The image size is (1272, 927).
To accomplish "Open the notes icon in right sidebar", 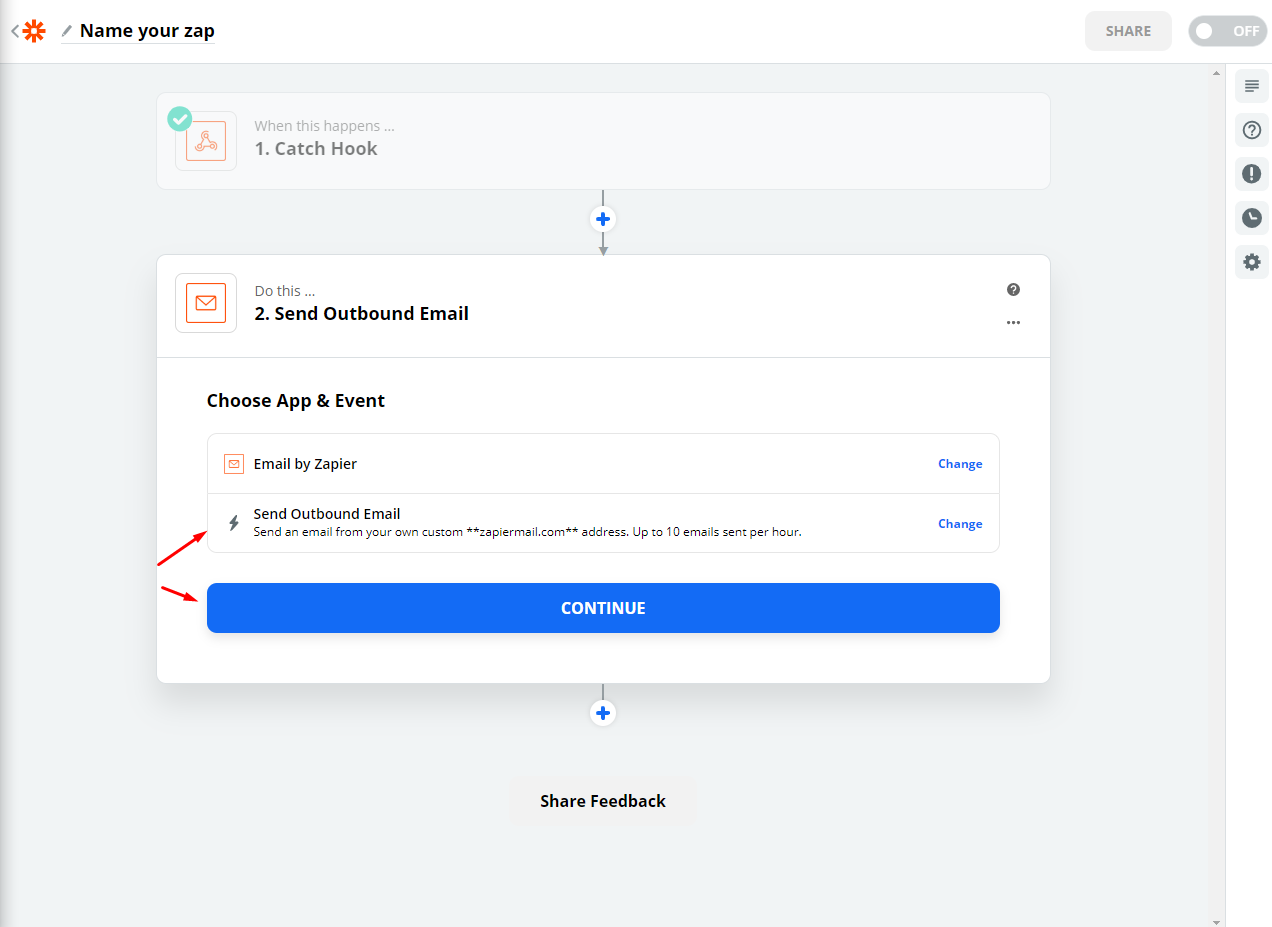I will coord(1251,86).
